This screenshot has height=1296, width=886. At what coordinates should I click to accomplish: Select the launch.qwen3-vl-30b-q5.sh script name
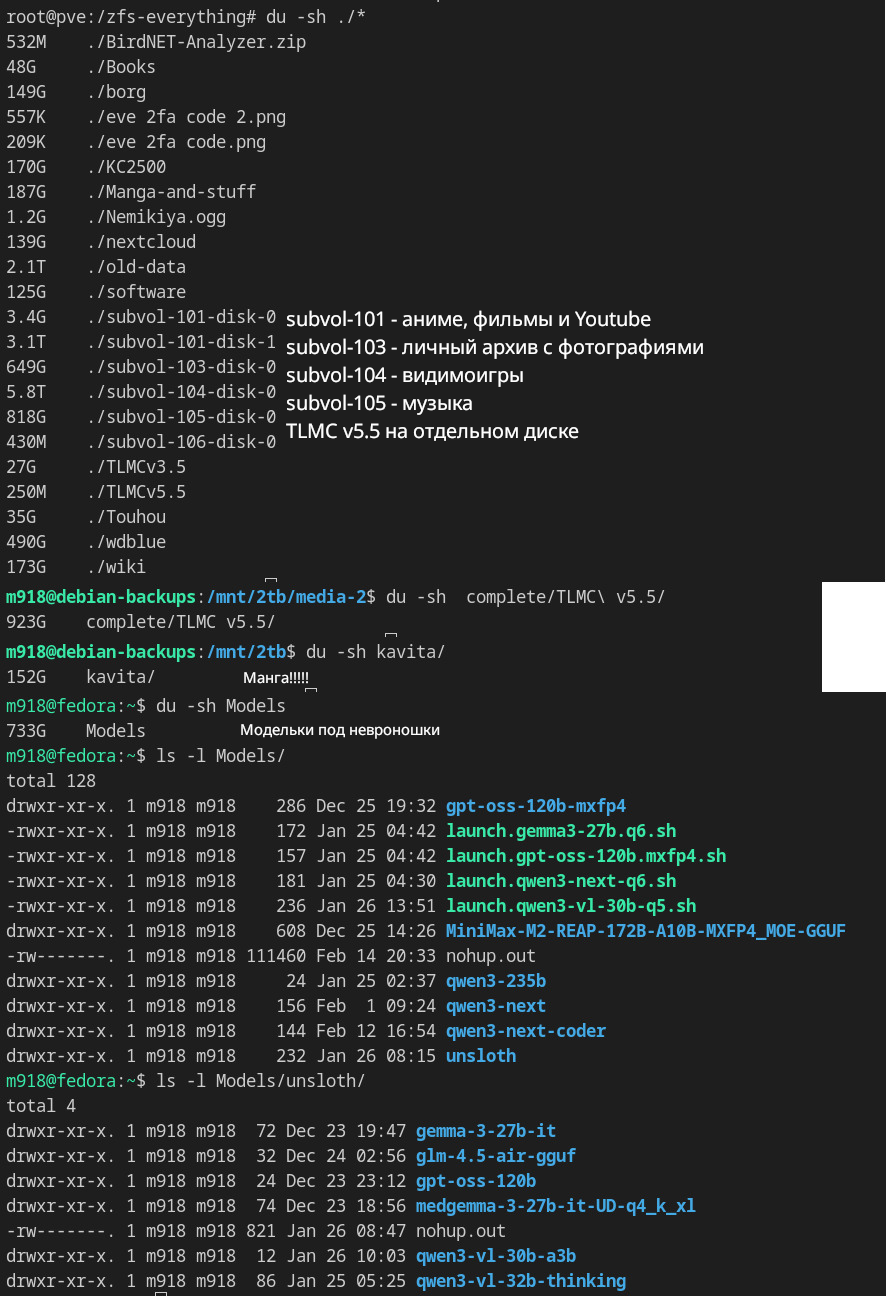pyautogui.click(x=571, y=906)
